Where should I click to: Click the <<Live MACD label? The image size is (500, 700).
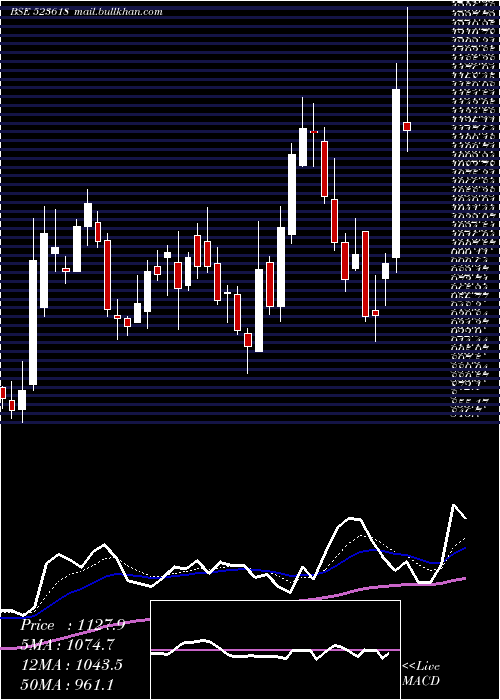point(421,674)
